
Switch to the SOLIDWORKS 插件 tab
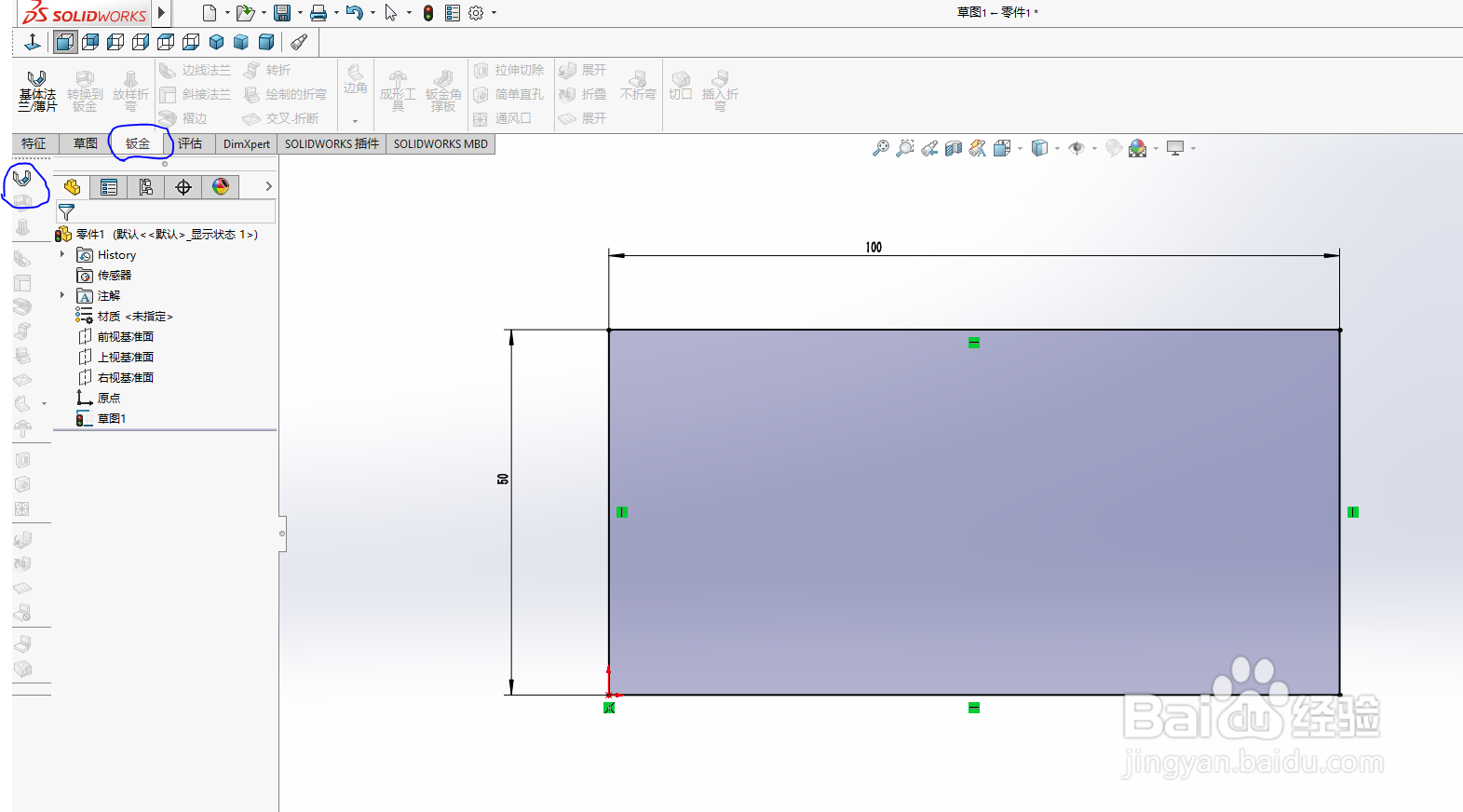332,143
